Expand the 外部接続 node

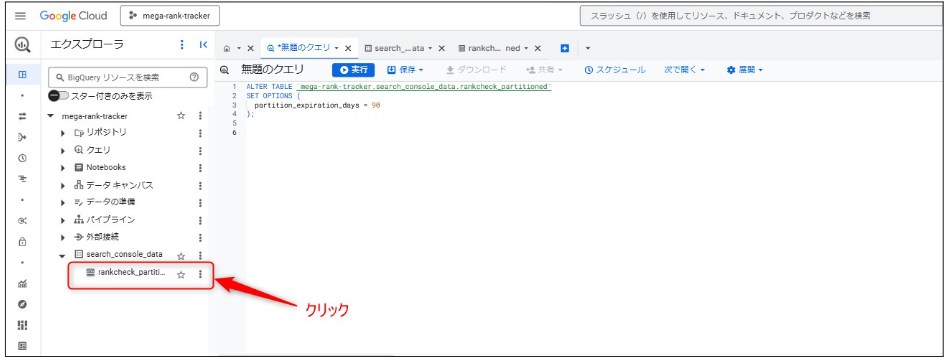point(63,238)
